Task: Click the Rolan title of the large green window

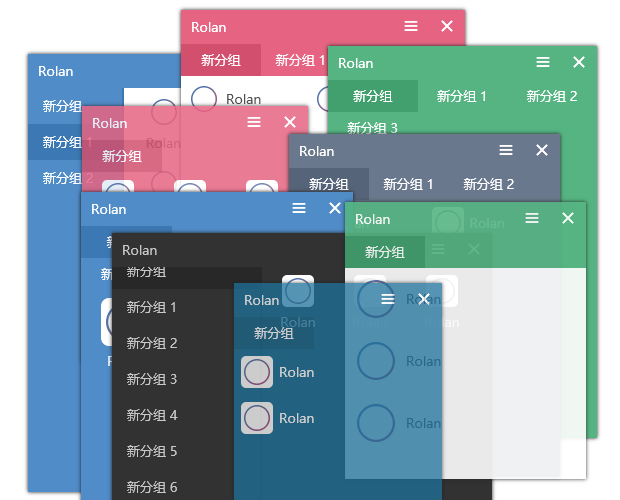Action: [x=355, y=63]
